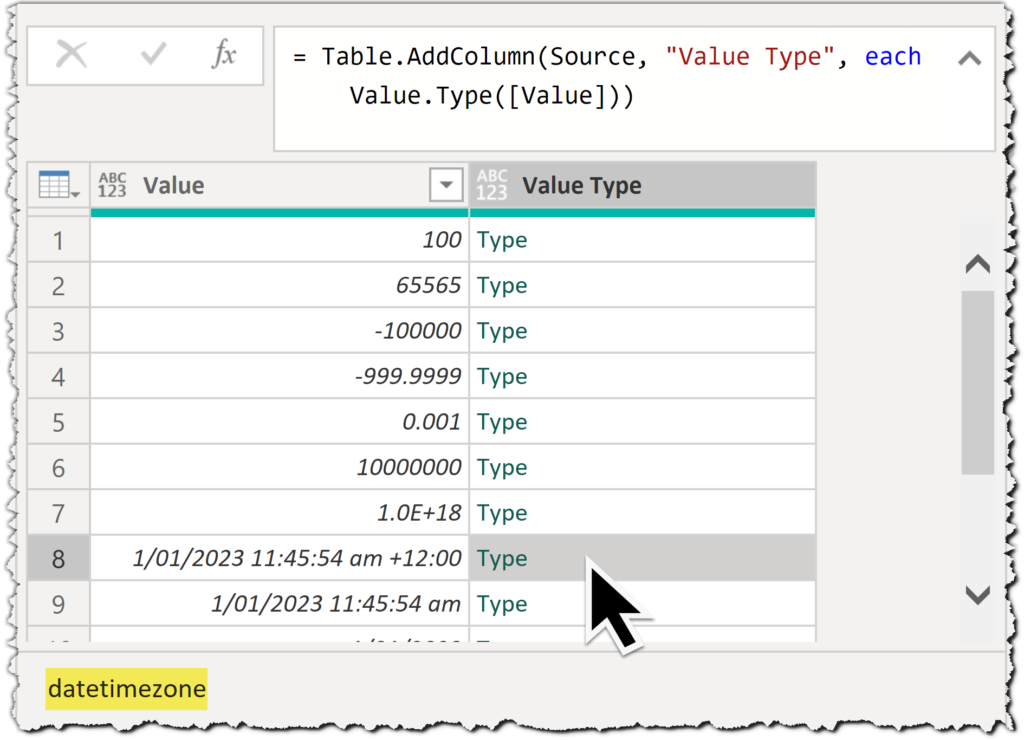This screenshot has width=1024, height=740.
Task: Select row number 2
Action: (x=58, y=286)
